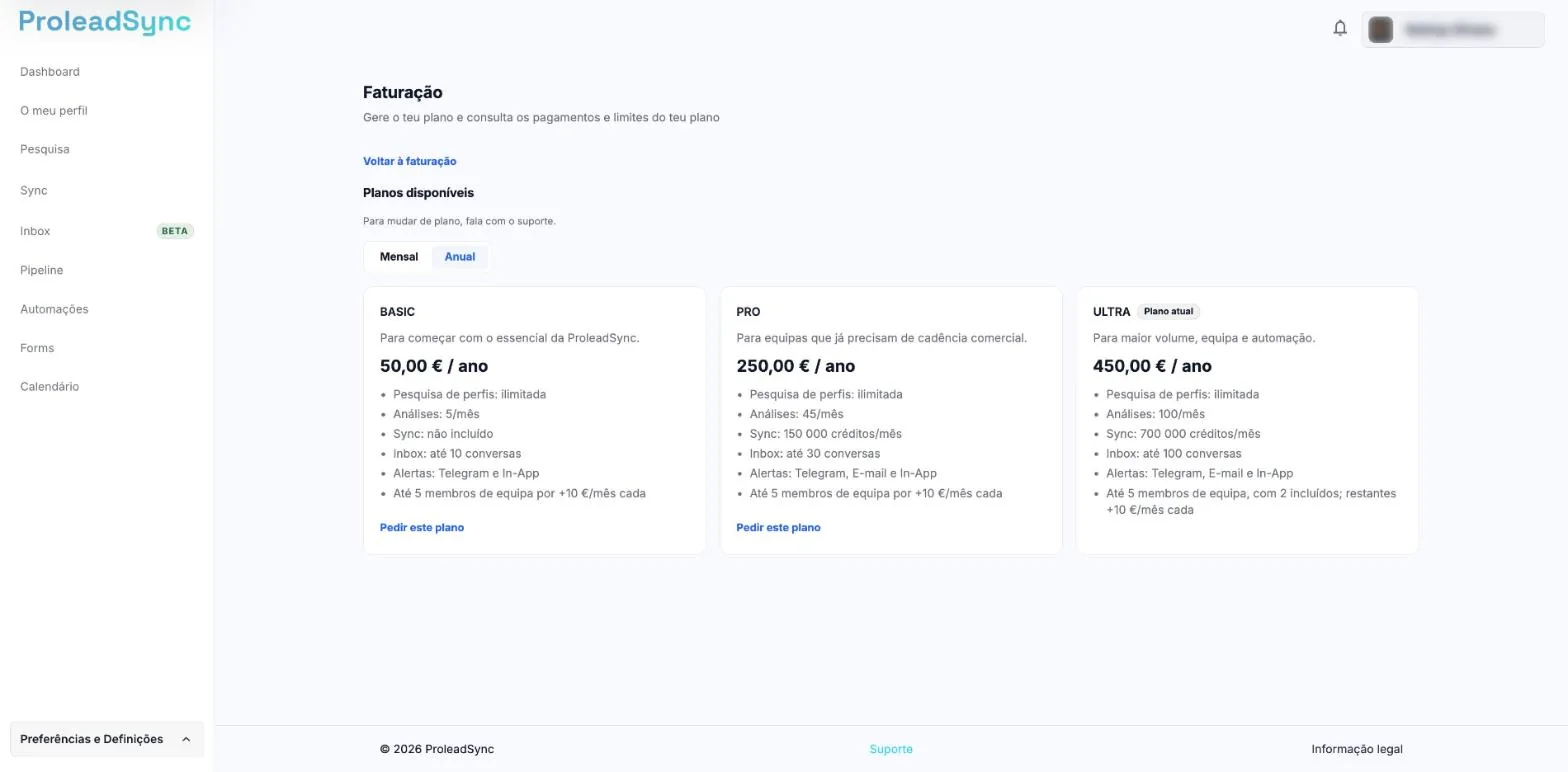This screenshot has height=772, width=1568.
Task: Click the BETA badge next to Inbox
Action: pos(175,231)
